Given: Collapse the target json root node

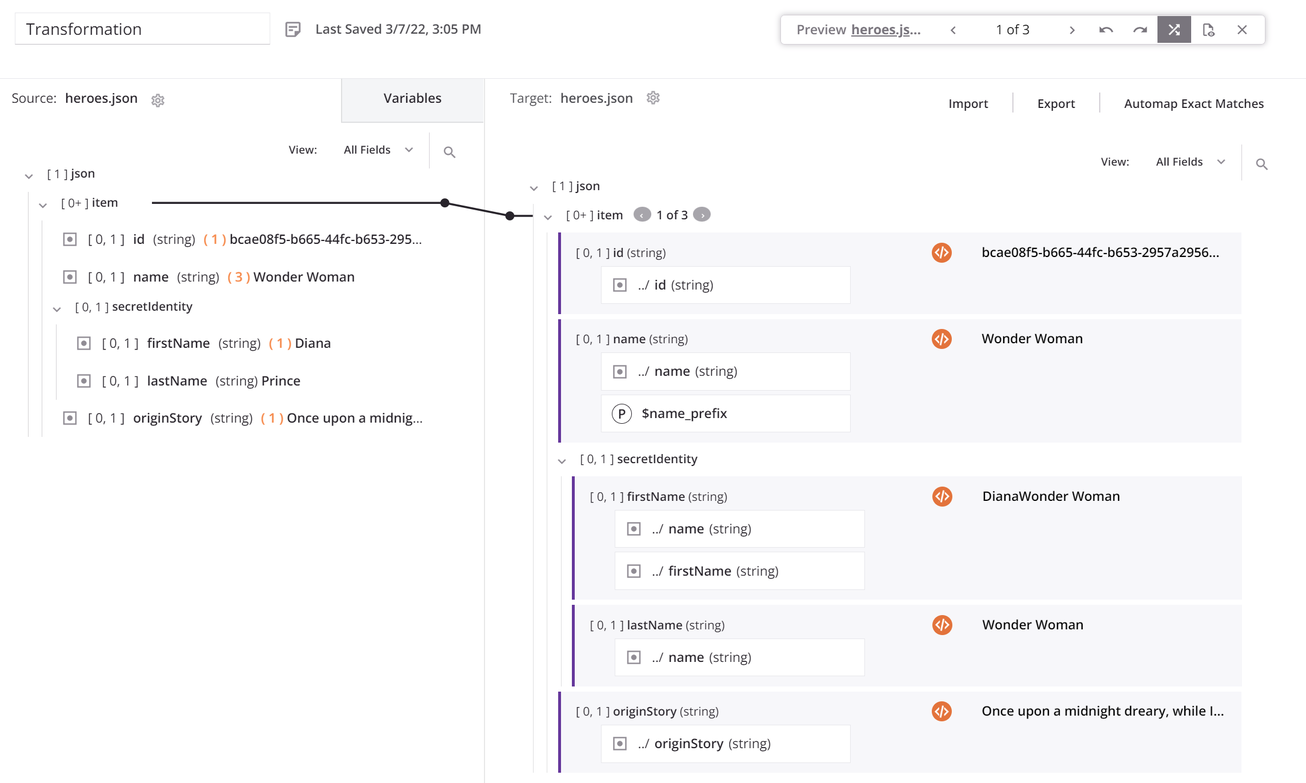Looking at the screenshot, I should [534, 188].
